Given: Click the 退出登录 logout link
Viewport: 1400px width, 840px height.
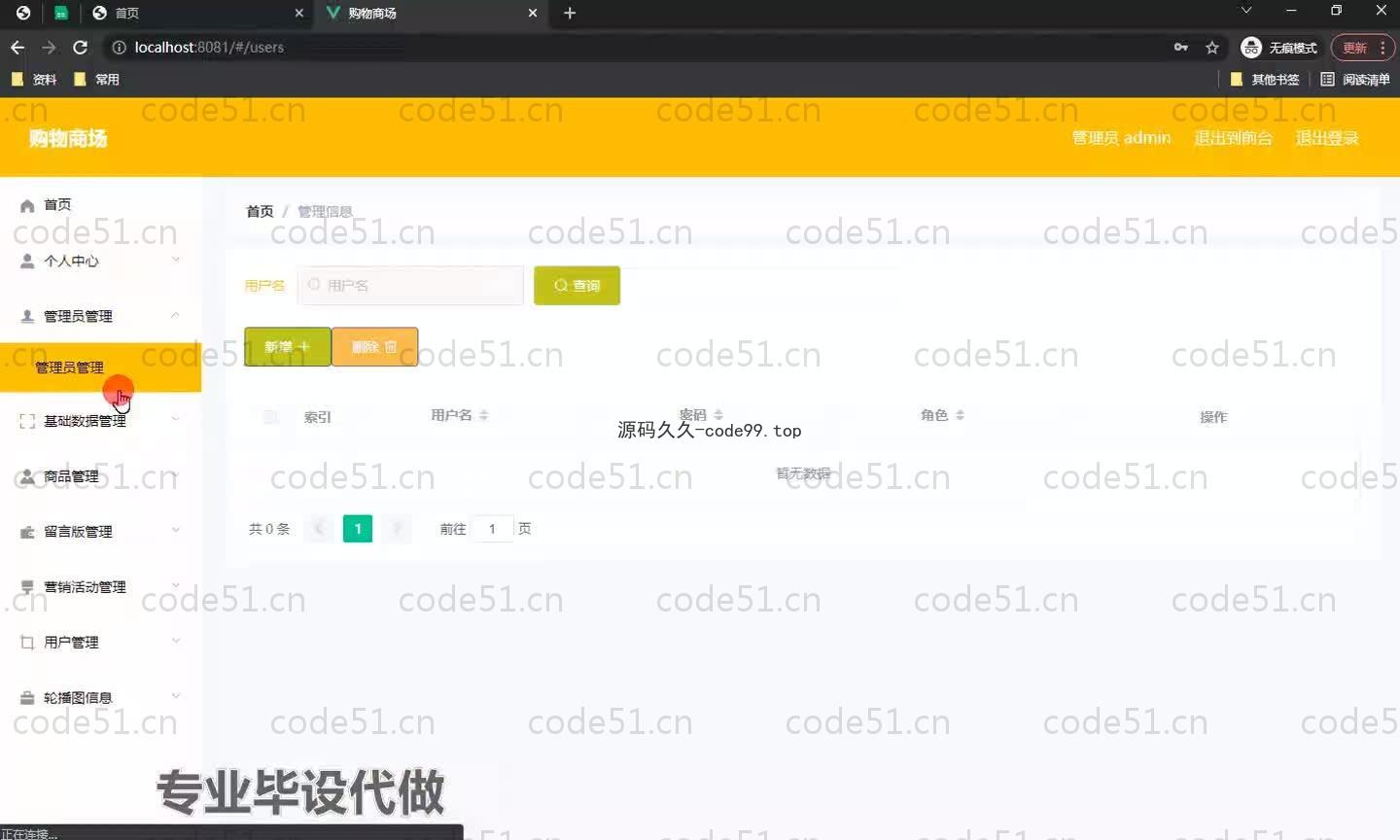Looking at the screenshot, I should point(1326,138).
